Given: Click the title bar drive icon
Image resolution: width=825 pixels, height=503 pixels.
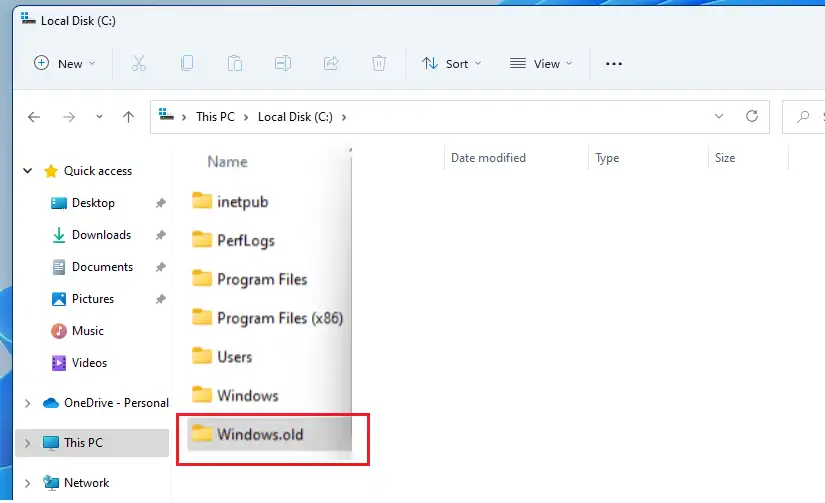Looking at the screenshot, I should [x=28, y=19].
